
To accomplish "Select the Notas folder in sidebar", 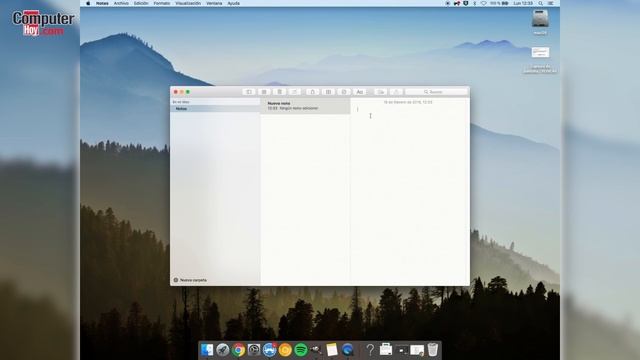I will pos(215,109).
